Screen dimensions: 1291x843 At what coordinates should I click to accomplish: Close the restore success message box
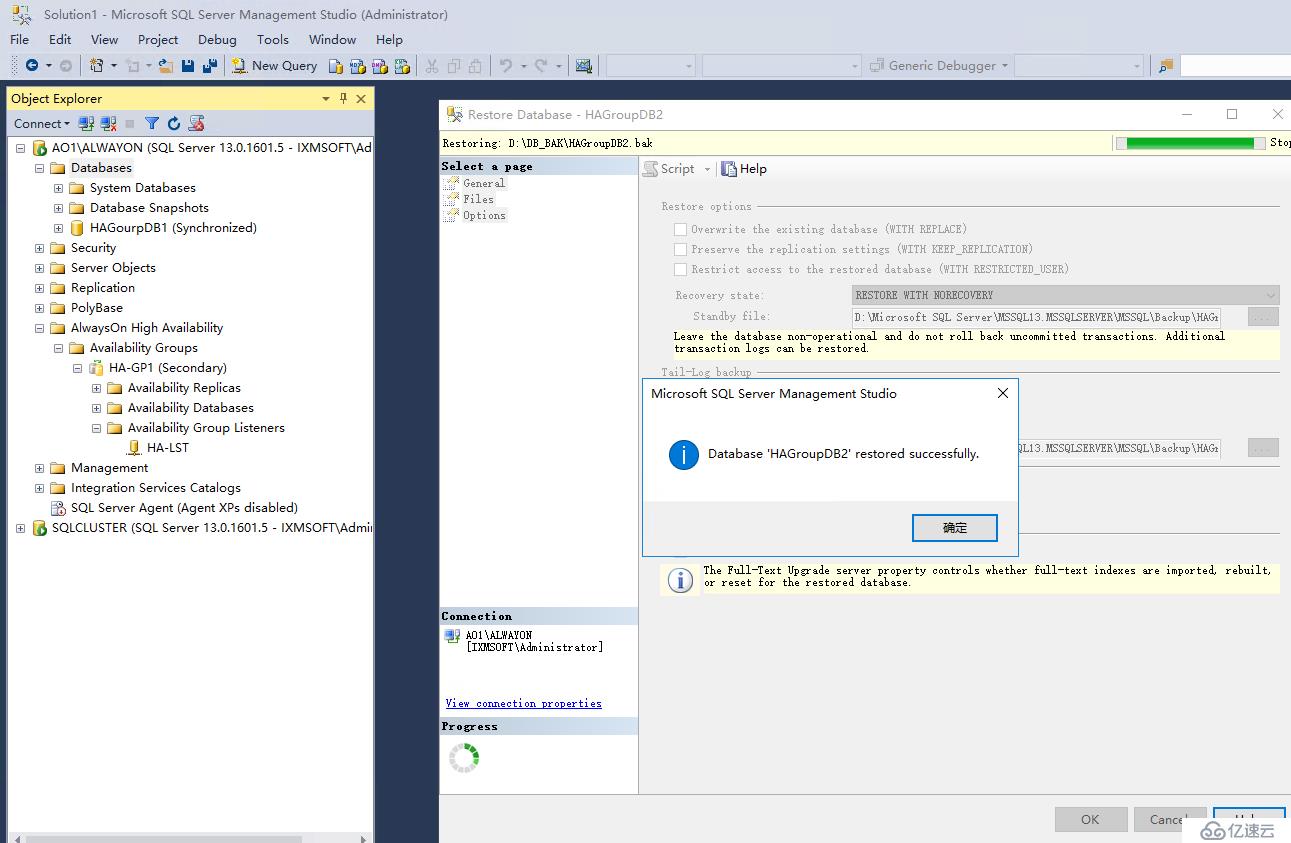[1003, 393]
